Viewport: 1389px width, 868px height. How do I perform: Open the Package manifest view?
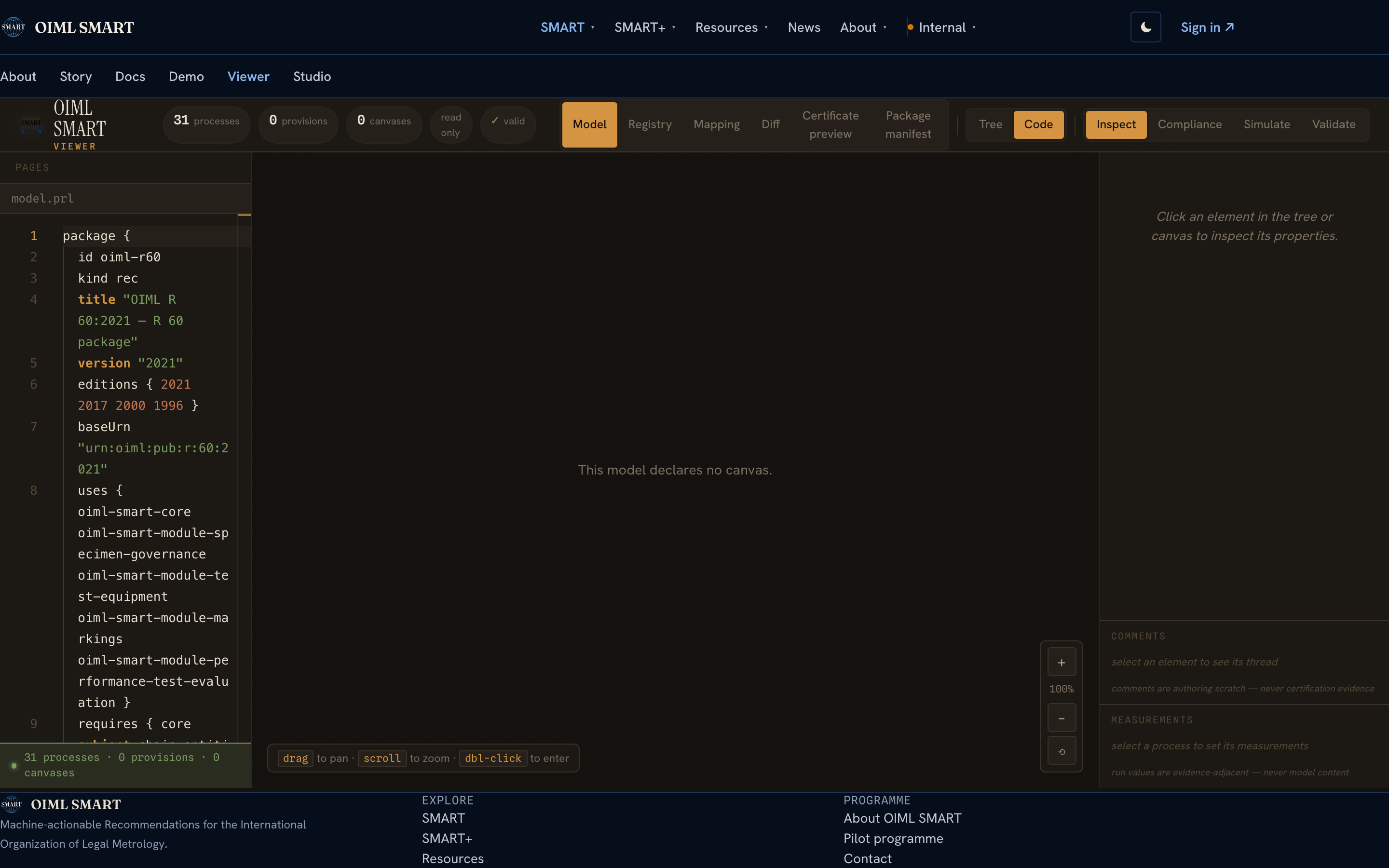[x=908, y=124]
